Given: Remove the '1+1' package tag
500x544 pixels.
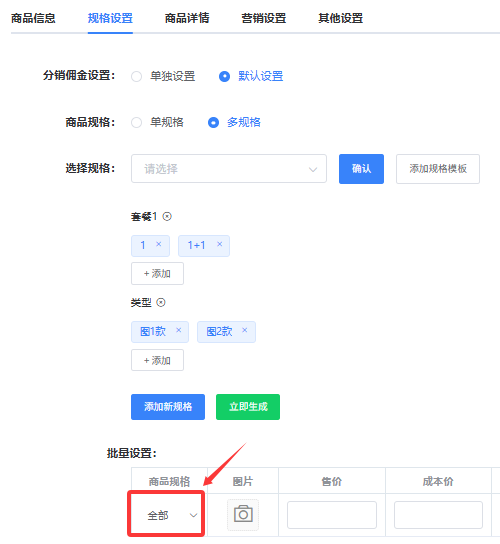Looking at the screenshot, I should tap(220, 244).
